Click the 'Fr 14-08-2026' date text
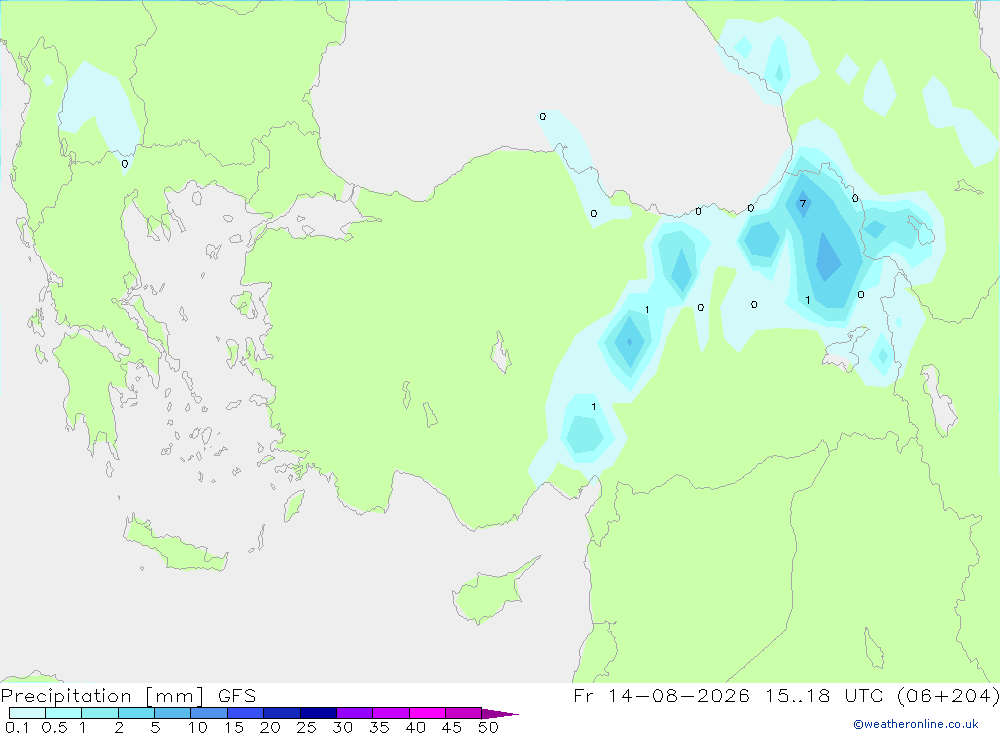The image size is (1000, 733). click(661, 696)
